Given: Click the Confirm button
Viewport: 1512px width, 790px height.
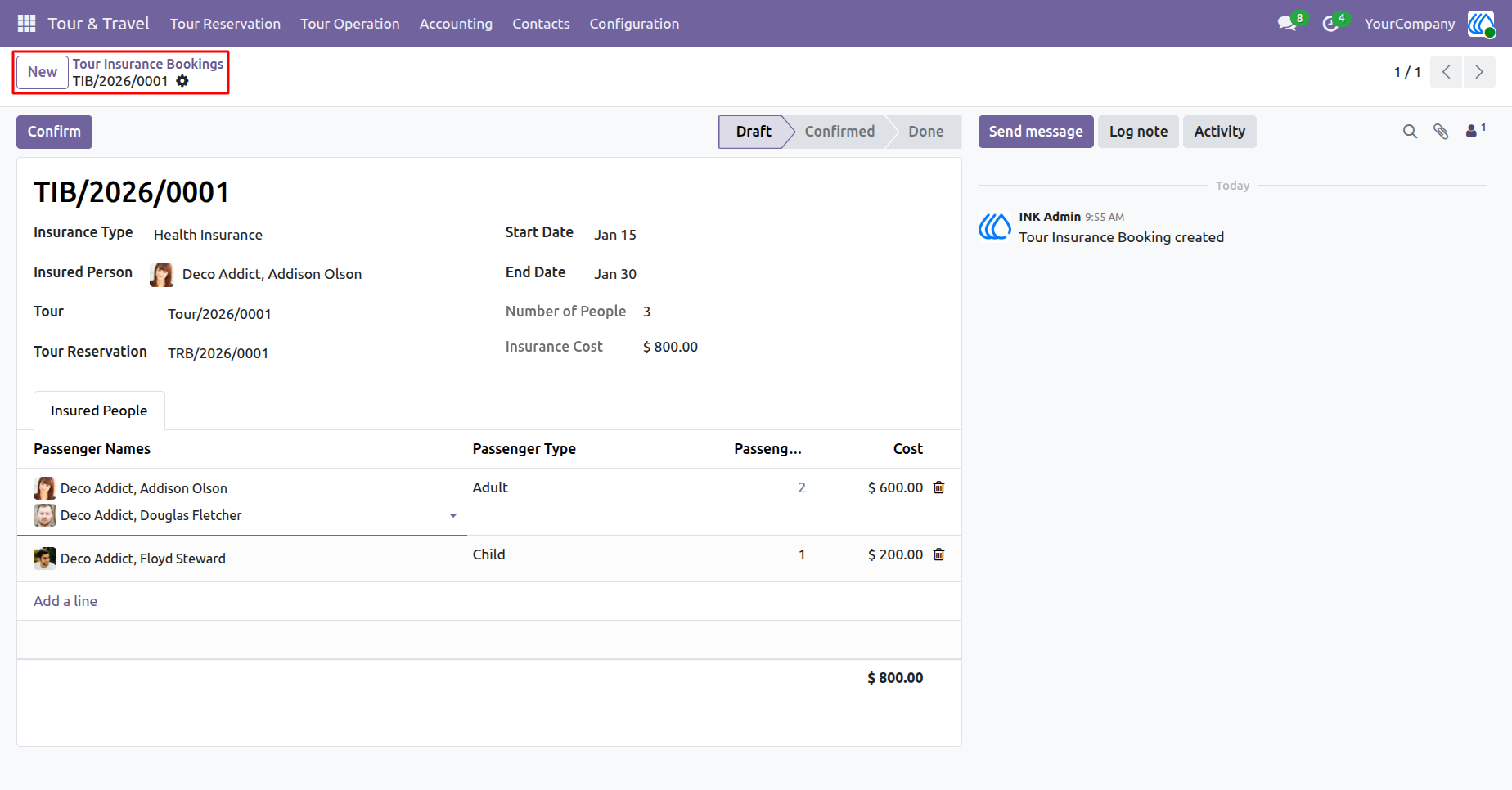Looking at the screenshot, I should (54, 132).
